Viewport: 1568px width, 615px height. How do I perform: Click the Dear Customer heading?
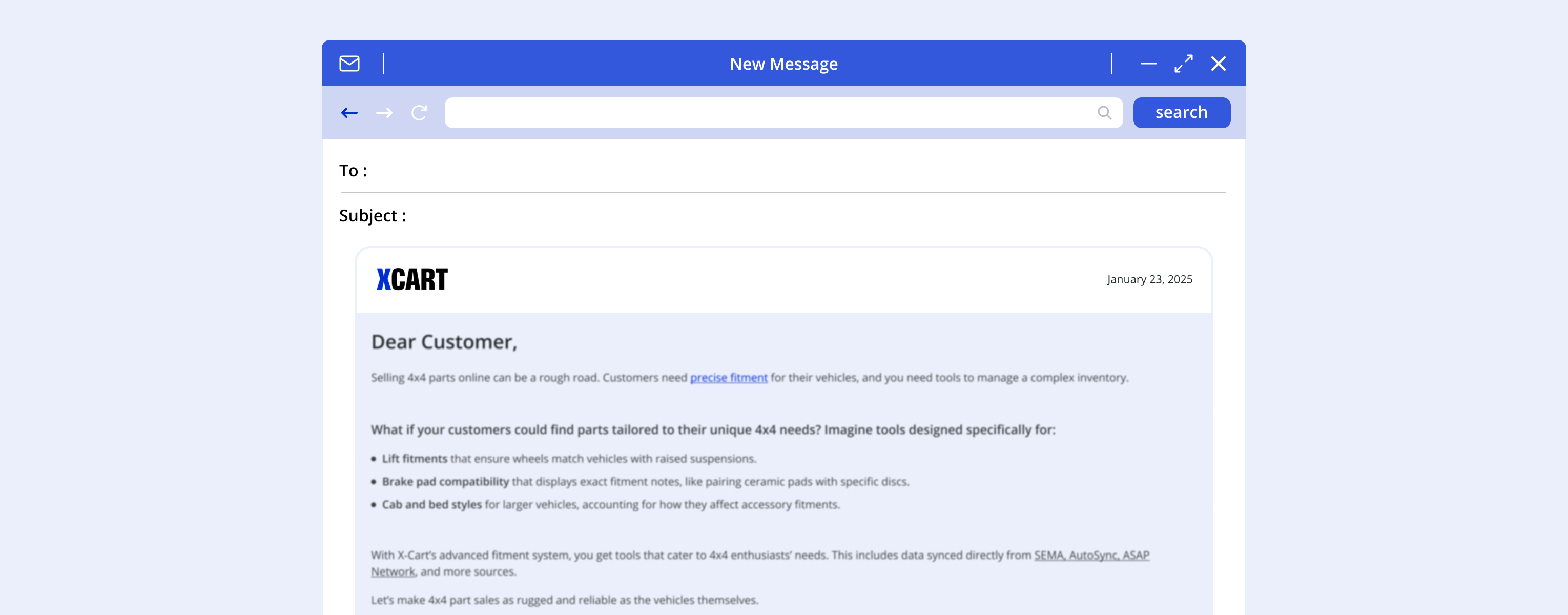444,342
